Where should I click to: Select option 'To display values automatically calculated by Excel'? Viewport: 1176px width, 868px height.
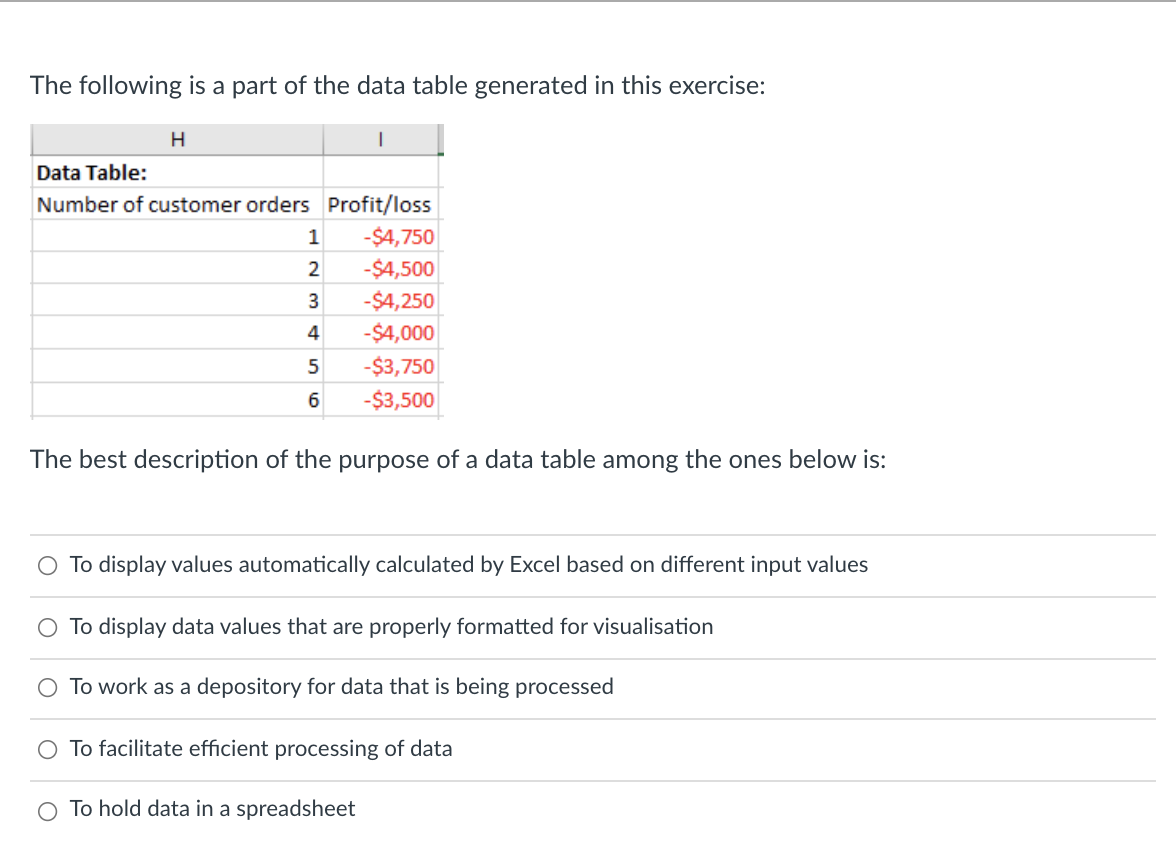pos(47,565)
